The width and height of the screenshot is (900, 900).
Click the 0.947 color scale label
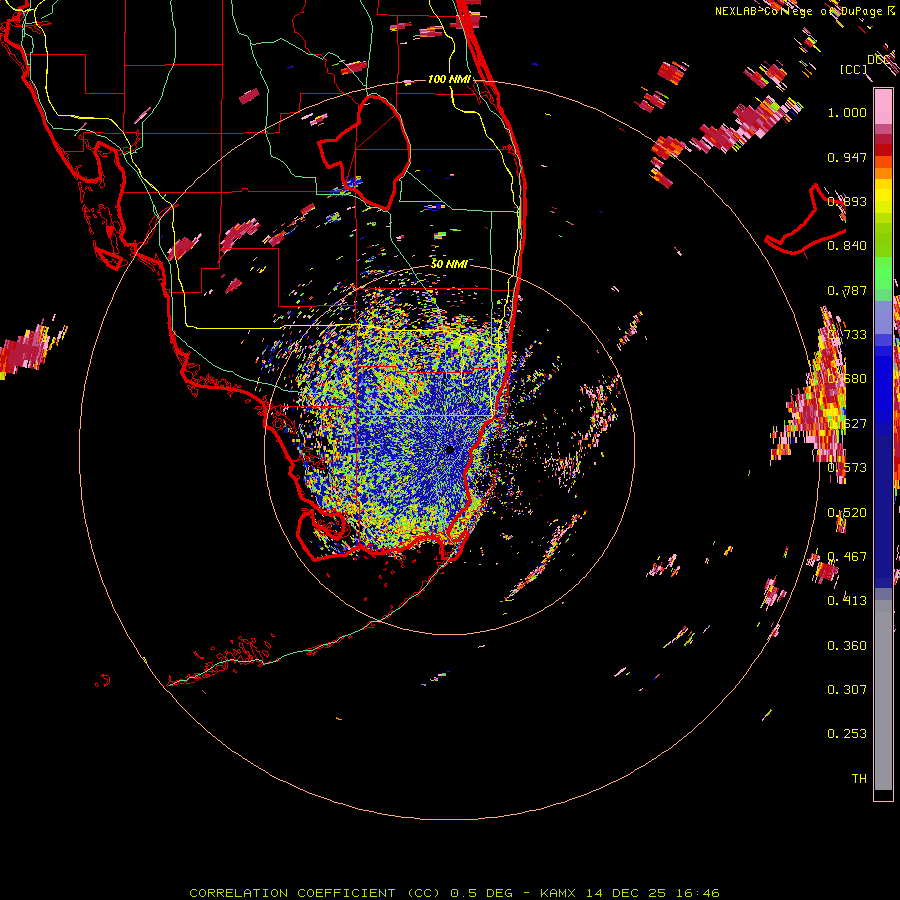click(847, 157)
